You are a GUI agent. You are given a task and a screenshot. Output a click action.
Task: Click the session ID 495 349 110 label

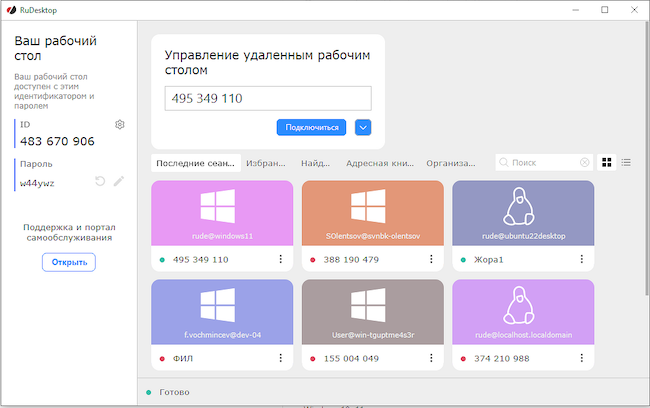coord(201,260)
